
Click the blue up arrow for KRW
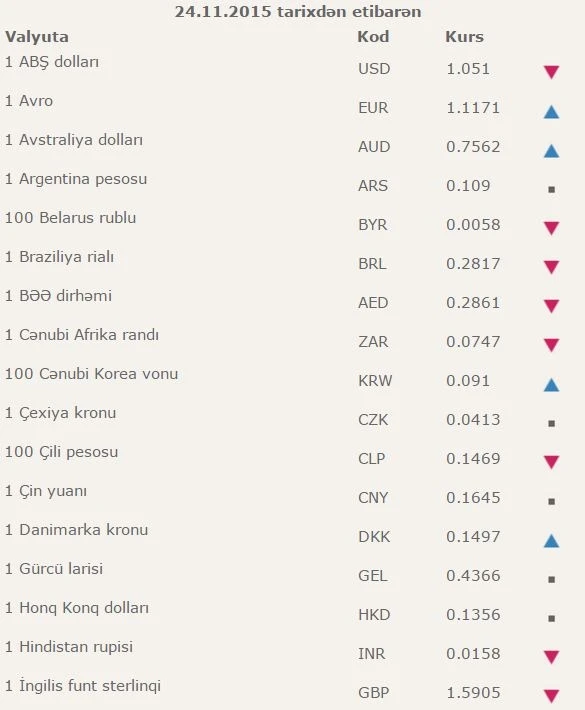tap(551, 385)
